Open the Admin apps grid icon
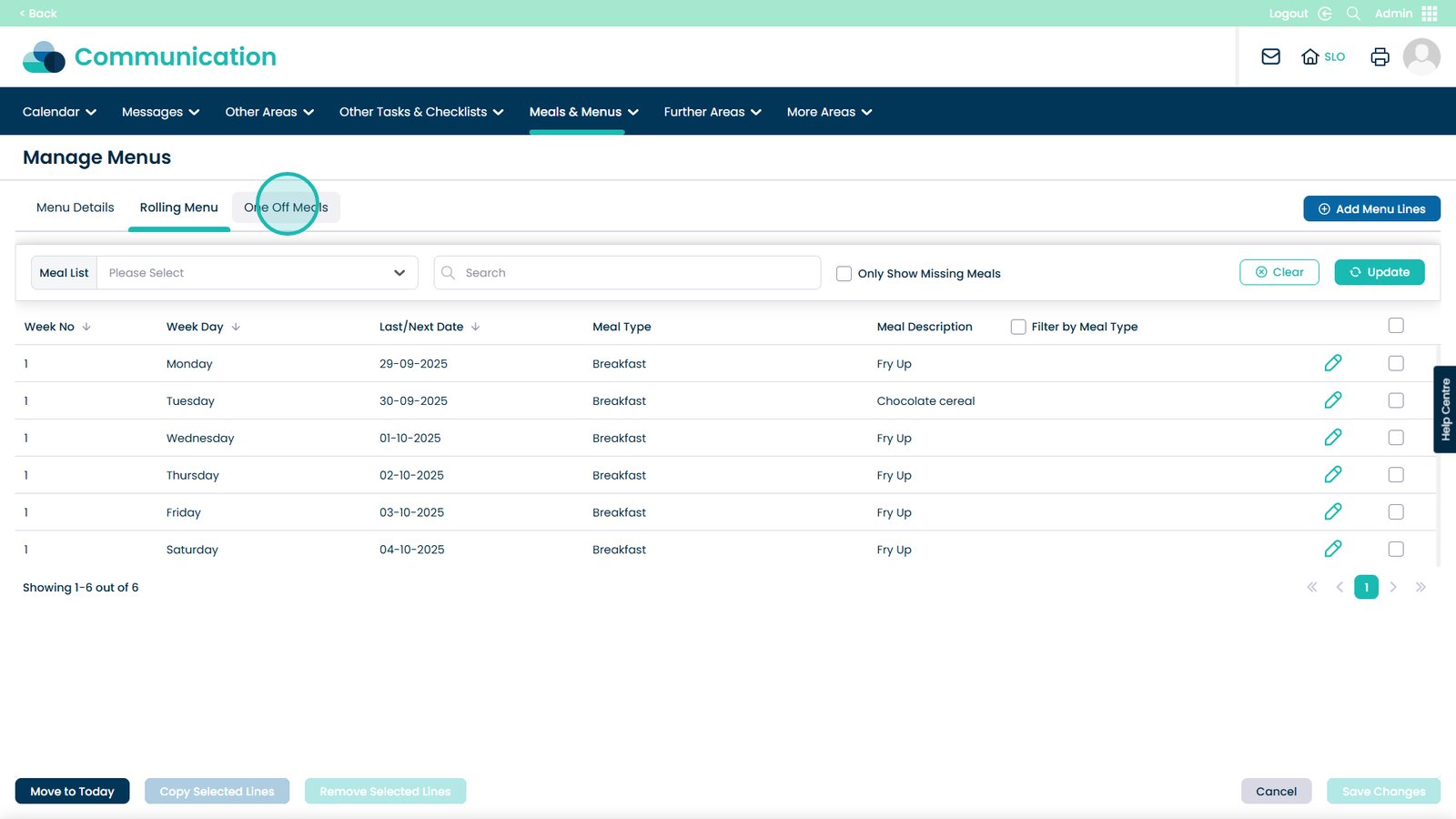Image resolution: width=1456 pixels, height=819 pixels. coord(1429,14)
